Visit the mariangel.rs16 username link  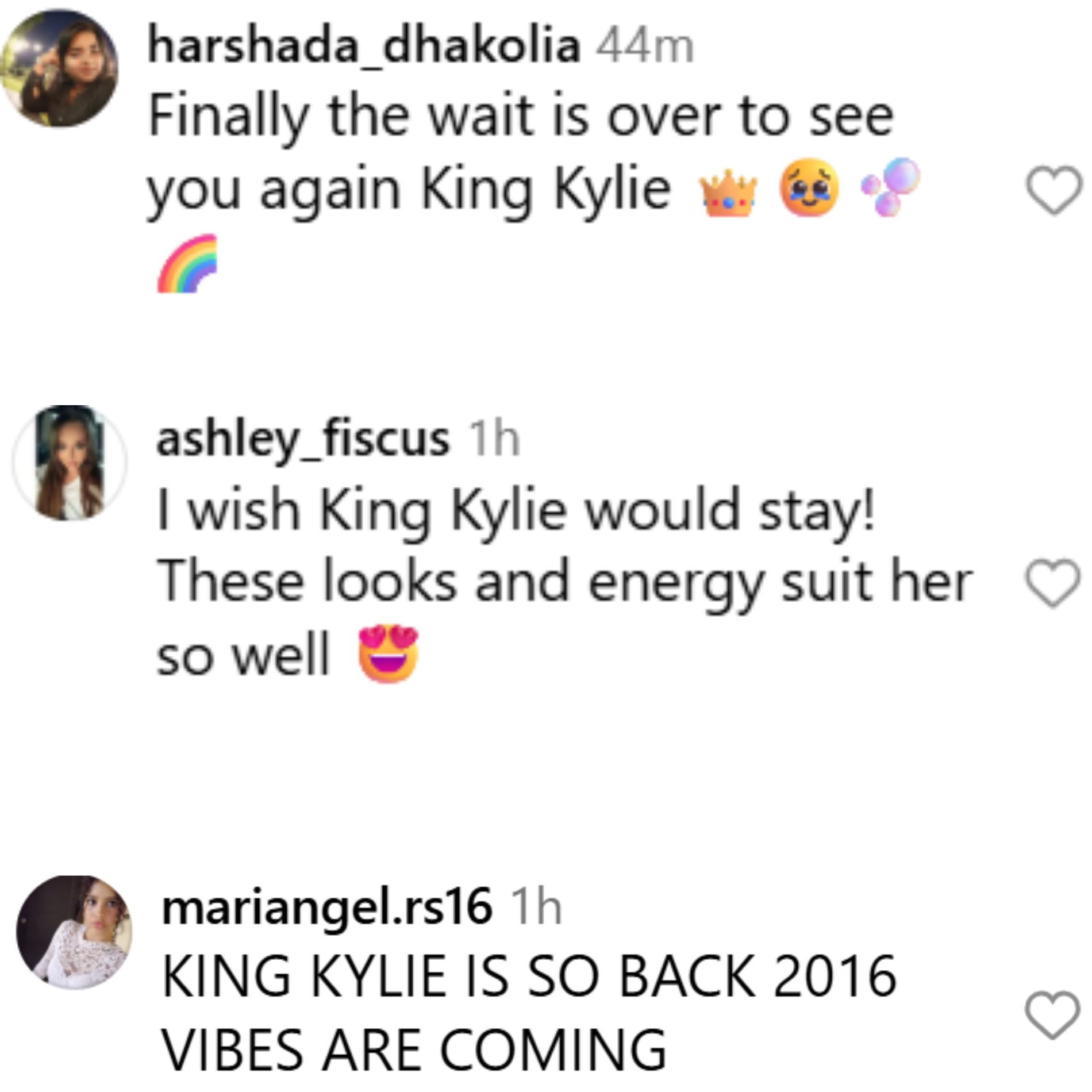[x=327, y=907]
